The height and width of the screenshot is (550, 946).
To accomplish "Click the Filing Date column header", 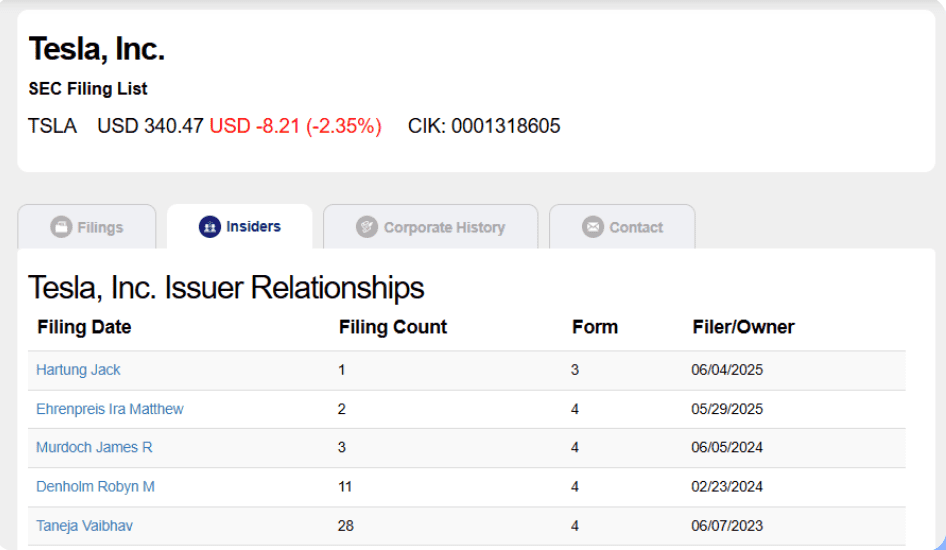I will 84,327.
